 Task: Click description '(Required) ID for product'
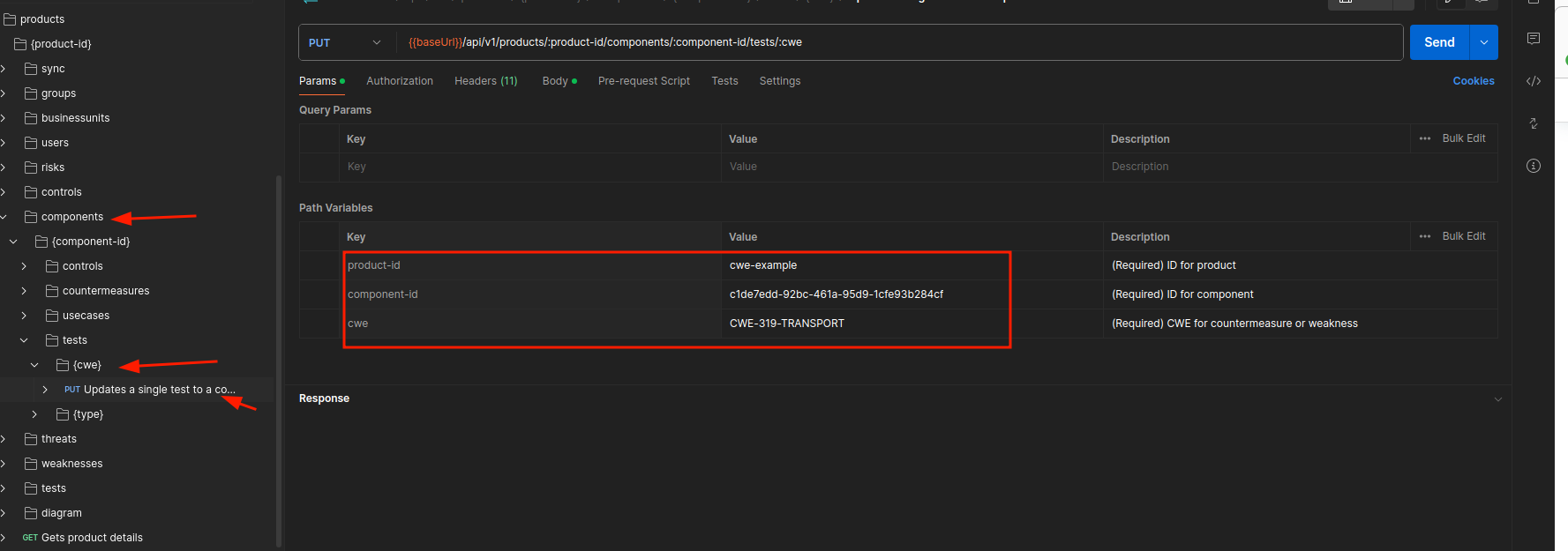pos(1174,265)
